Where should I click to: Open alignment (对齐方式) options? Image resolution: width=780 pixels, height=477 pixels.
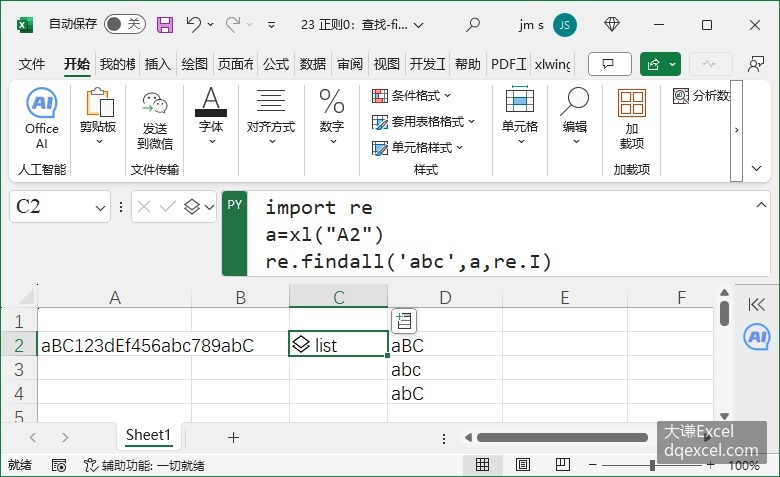(271, 117)
